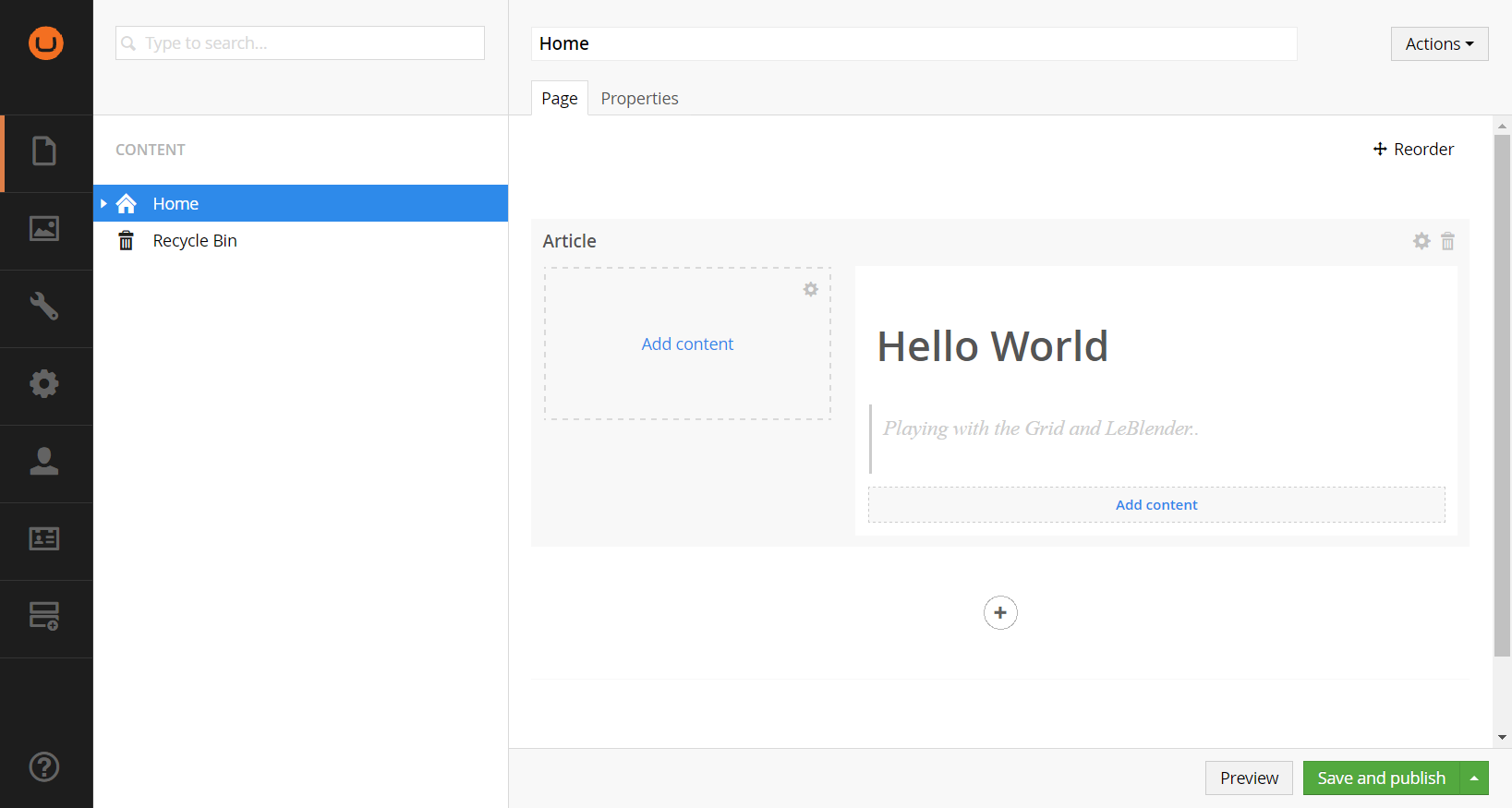Add new row with circled plus
Screen dimensions: 1512x808
tap(1000, 612)
